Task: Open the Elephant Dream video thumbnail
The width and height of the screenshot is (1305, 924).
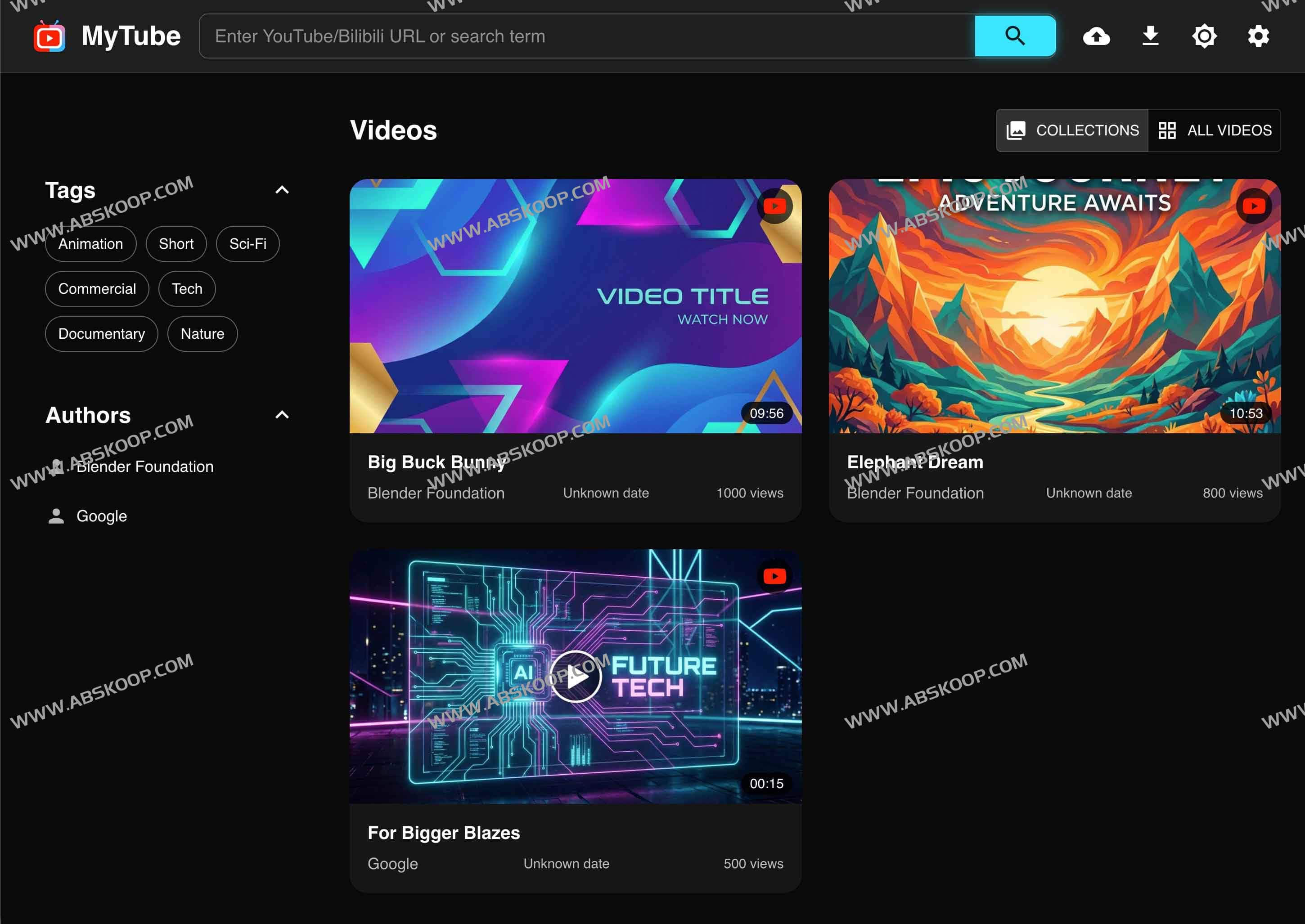Action: [1054, 306]
